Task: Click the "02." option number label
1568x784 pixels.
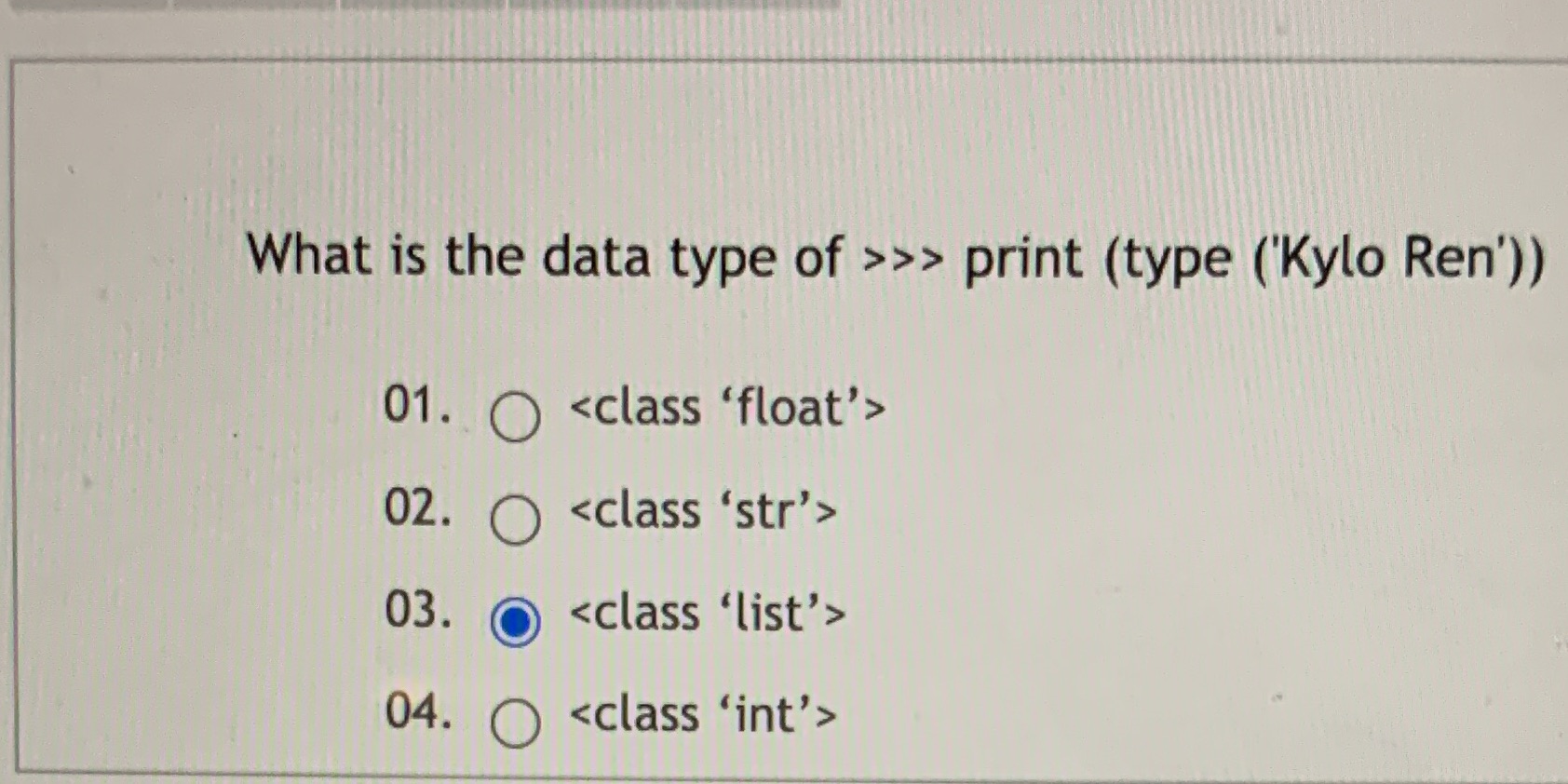Action: [x=419, y=508]
